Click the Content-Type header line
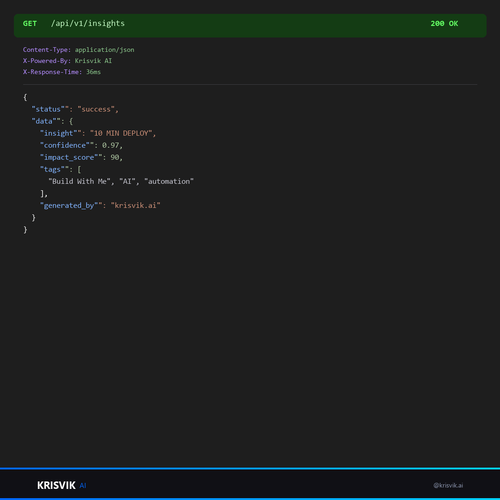The width and height of the screenshot is (500, 500). point(79,50)
